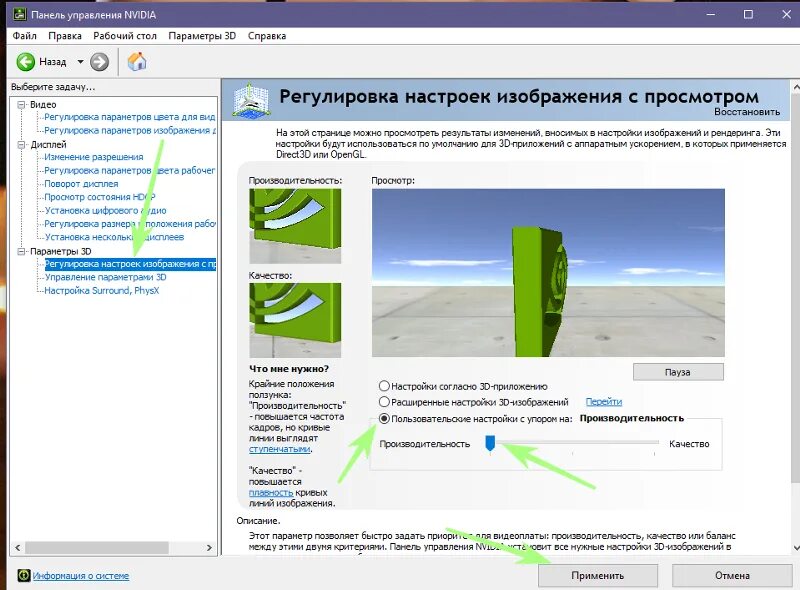
Task: Open Установка нескольких дисплеев tree item
Action: click(114, 237)
